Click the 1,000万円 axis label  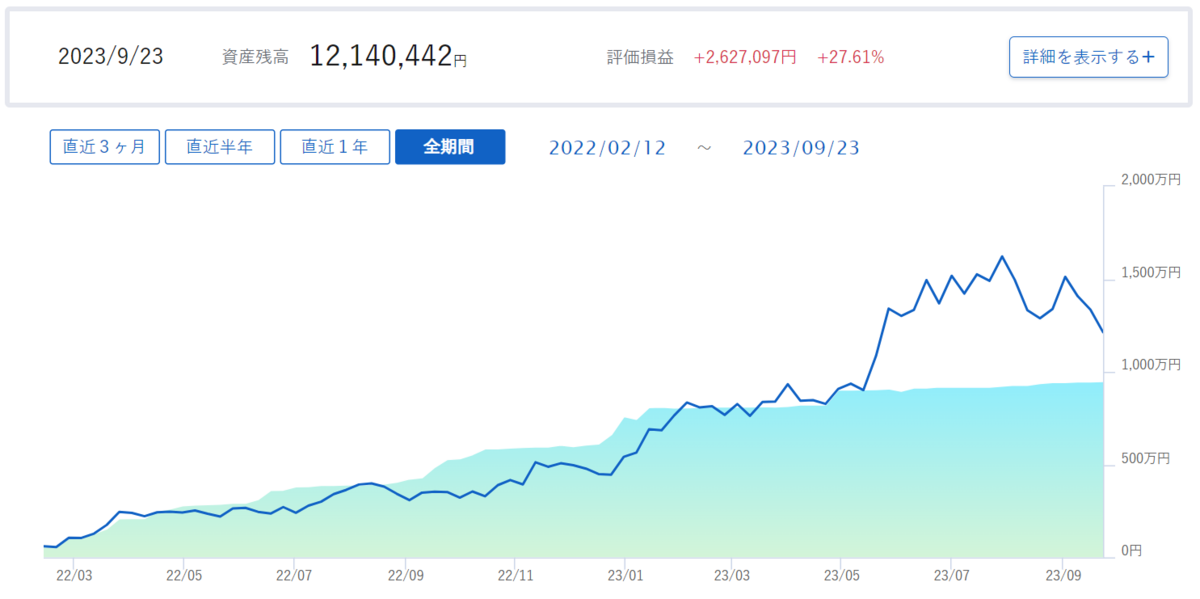click(1150, 366)
